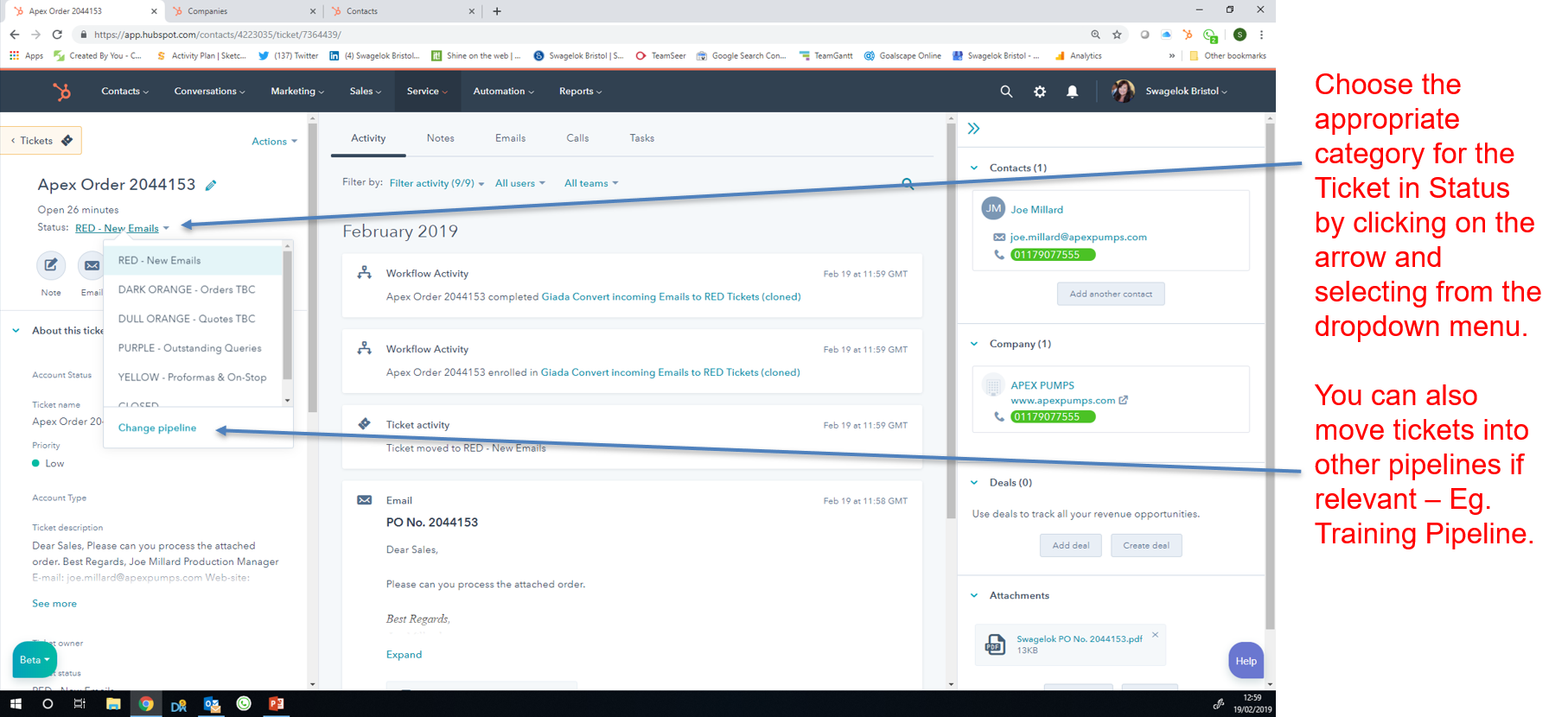Open Task View on the taskbar
This screenshot has width=1568, height=717.
(x=80, y=704)
